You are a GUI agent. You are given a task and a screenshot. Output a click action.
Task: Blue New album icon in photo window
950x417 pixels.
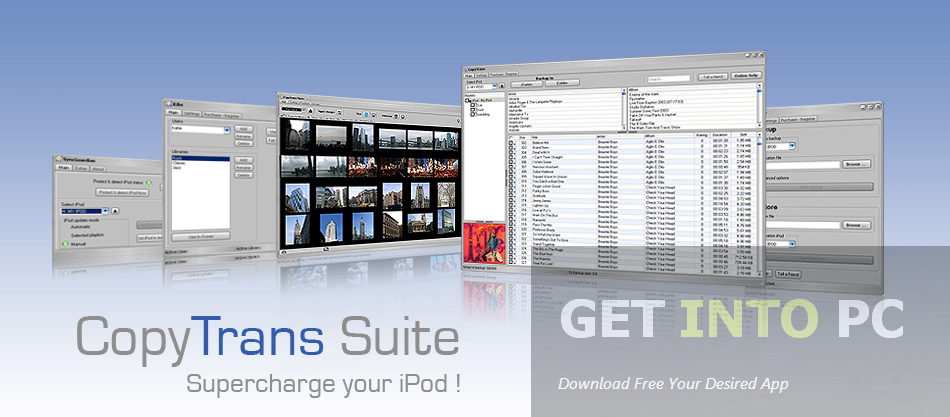click(x=367, y=115)
